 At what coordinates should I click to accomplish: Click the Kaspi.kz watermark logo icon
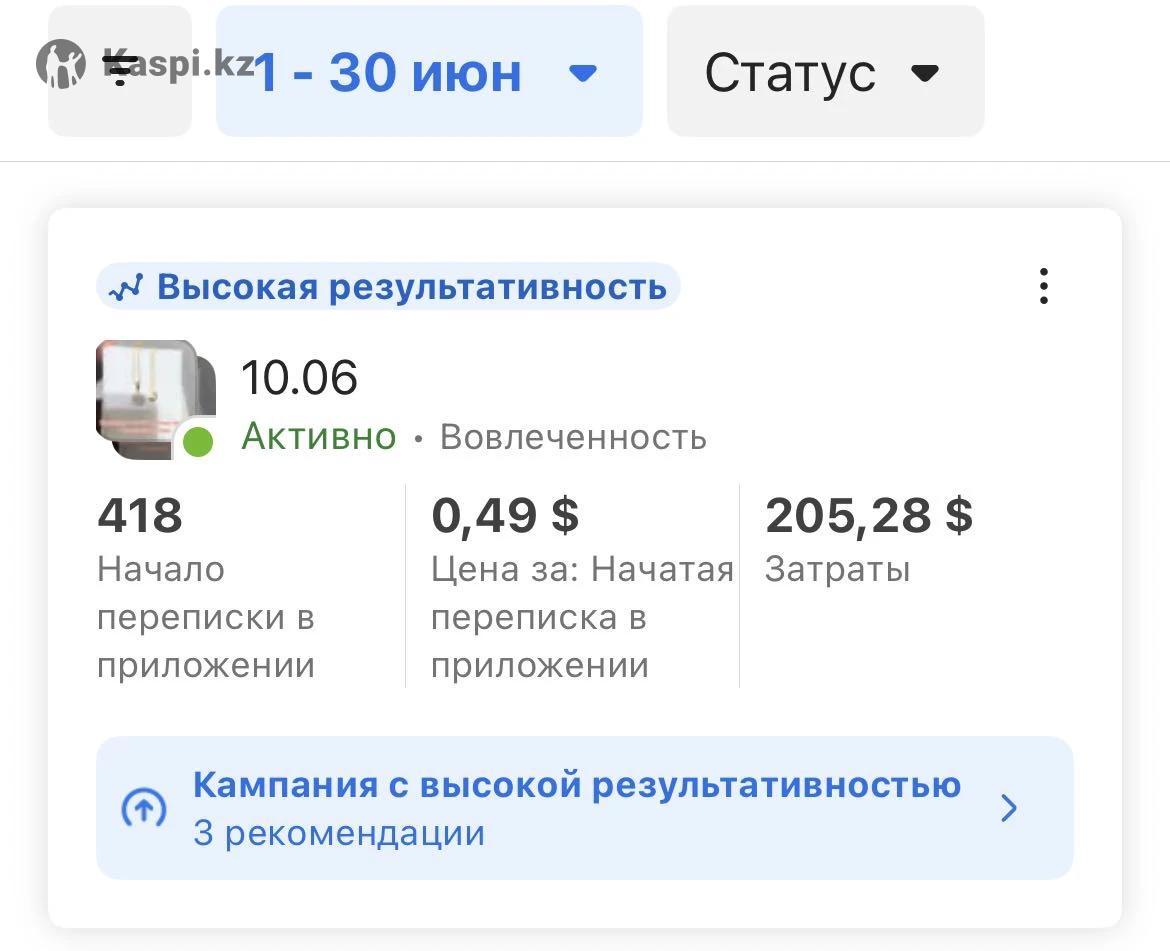[60, 63]
